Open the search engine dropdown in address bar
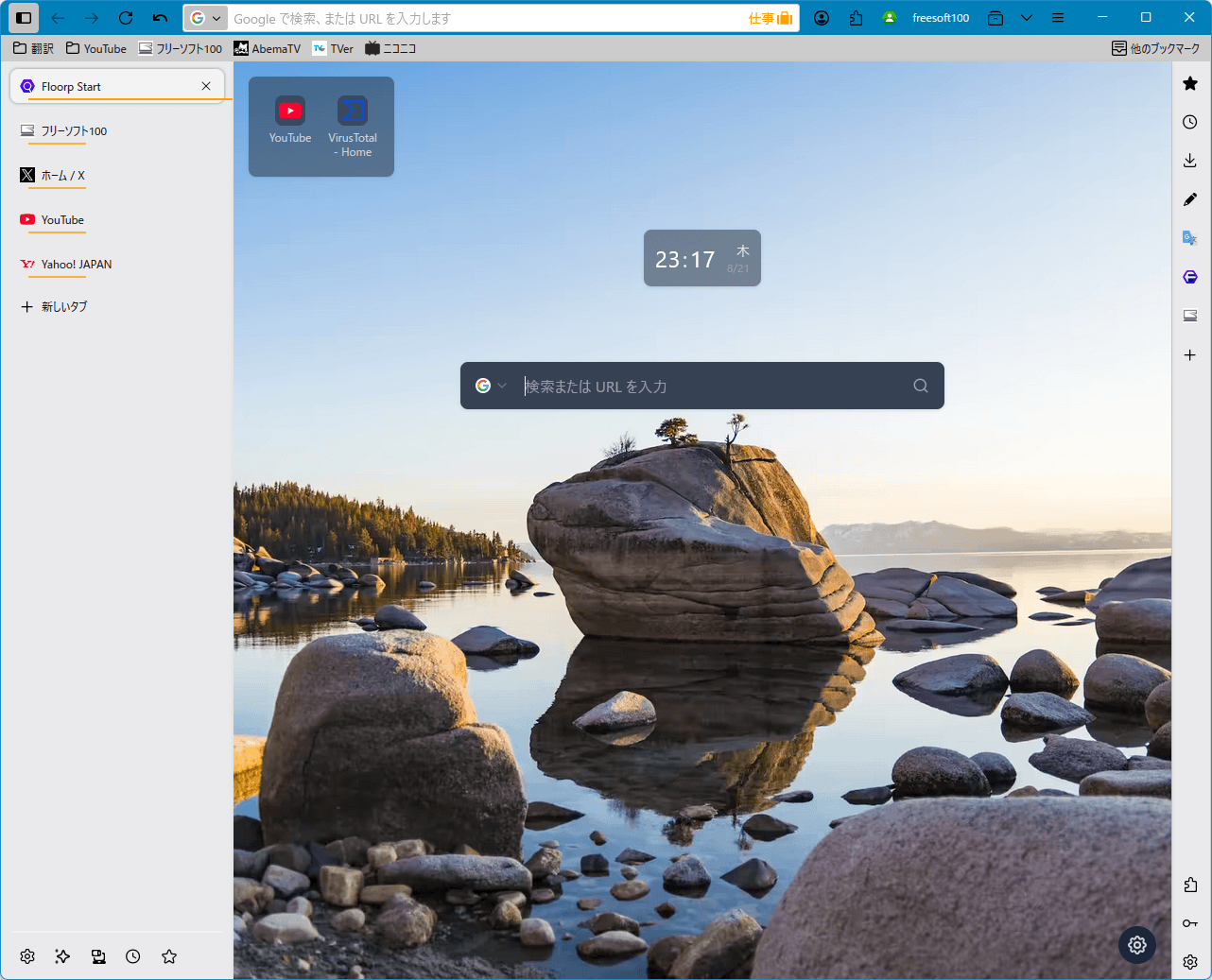Screen dimensions: 1212x980 point(205,18)
